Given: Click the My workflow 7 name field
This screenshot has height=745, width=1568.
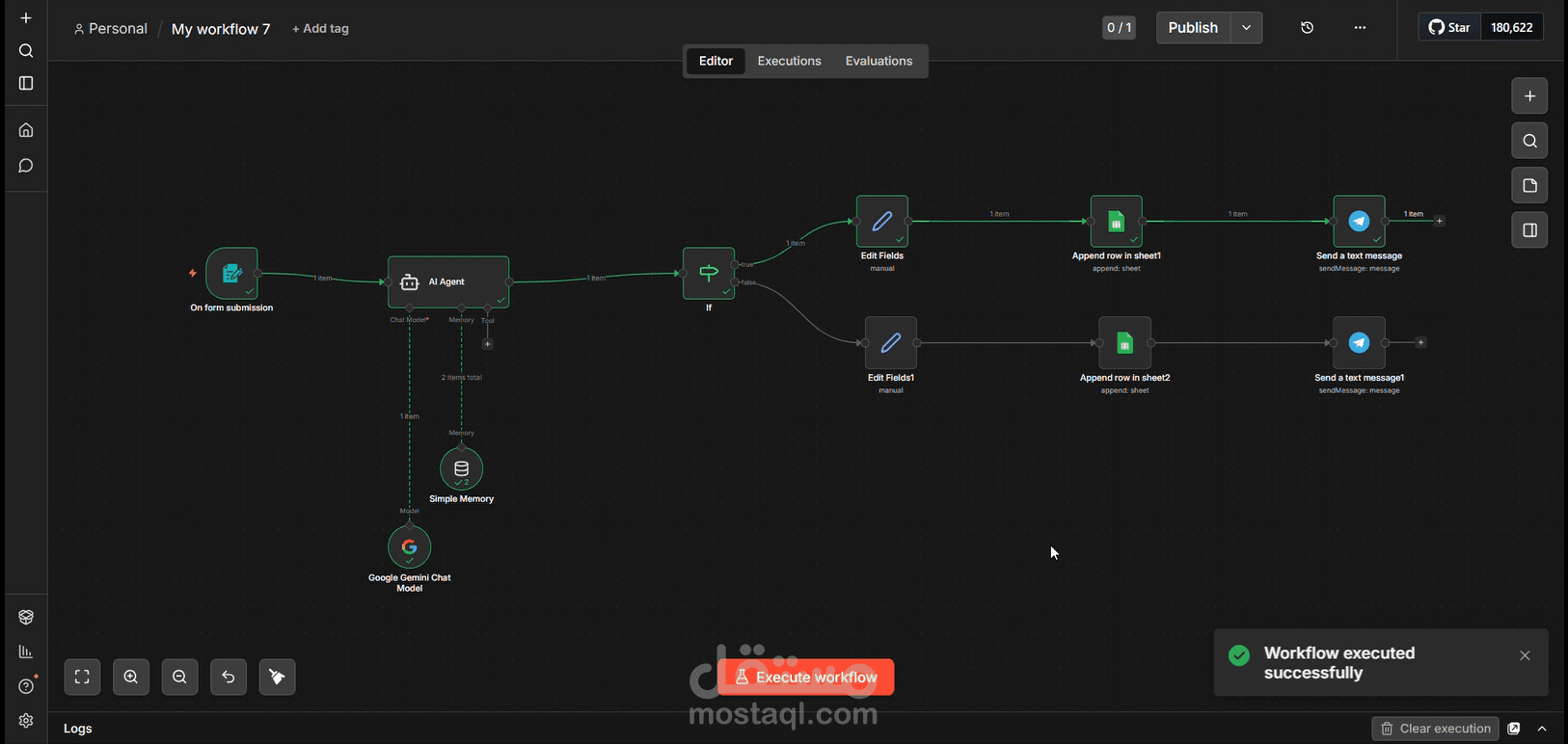Looking at the screenshot, I should (x=221, y=29).
